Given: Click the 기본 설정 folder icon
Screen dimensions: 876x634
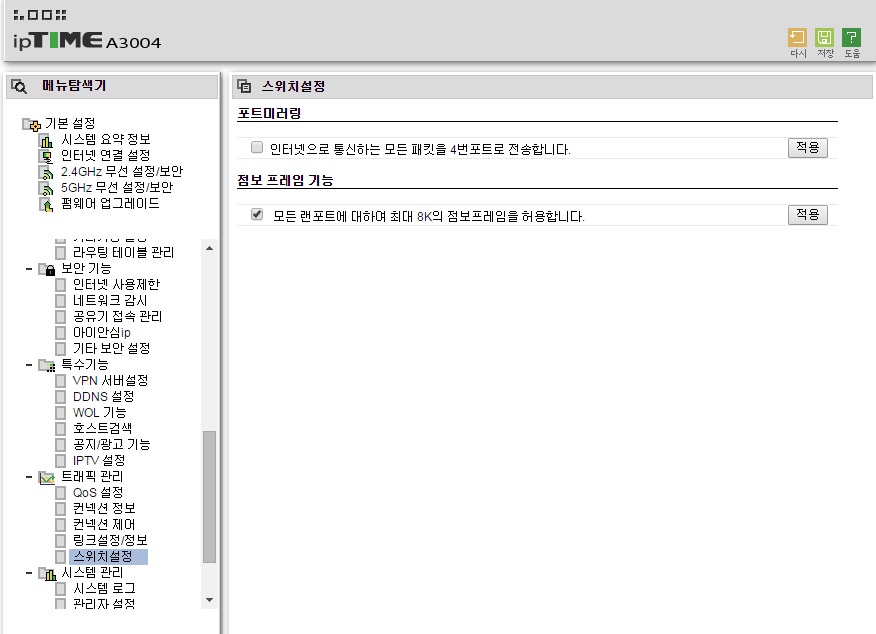Looking at the screenshot, I should pos(31,123).
